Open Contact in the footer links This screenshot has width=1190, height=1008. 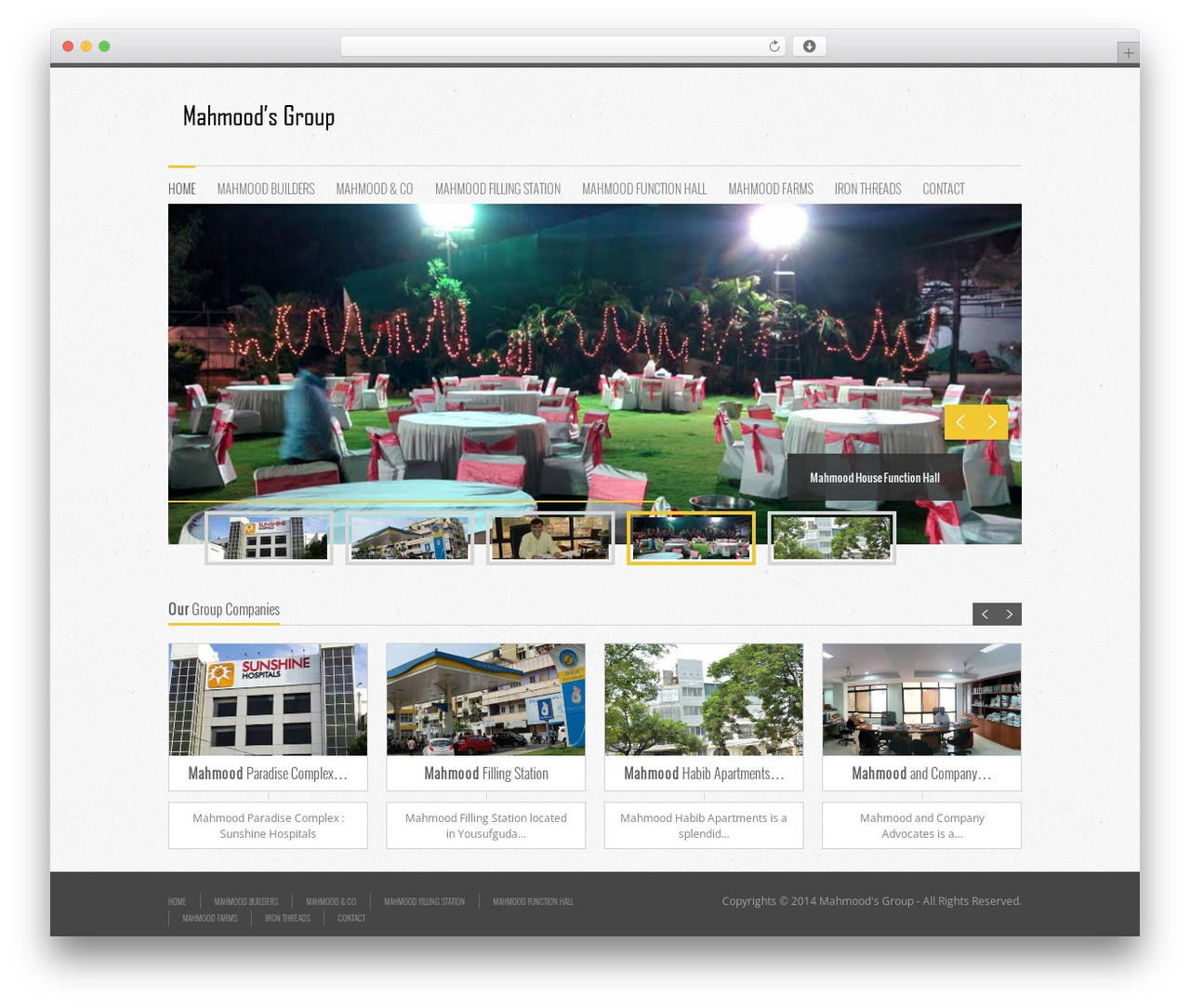[x=351, y=919]
